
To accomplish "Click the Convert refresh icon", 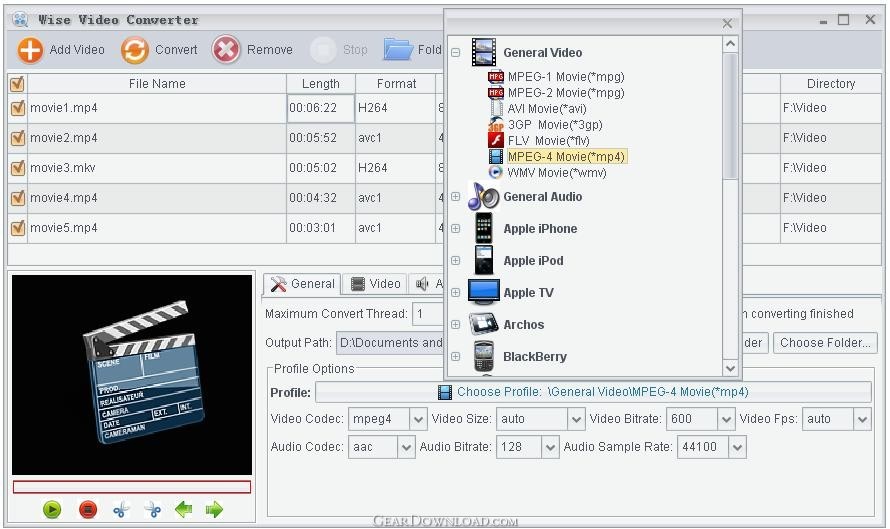I will [135, 50].
